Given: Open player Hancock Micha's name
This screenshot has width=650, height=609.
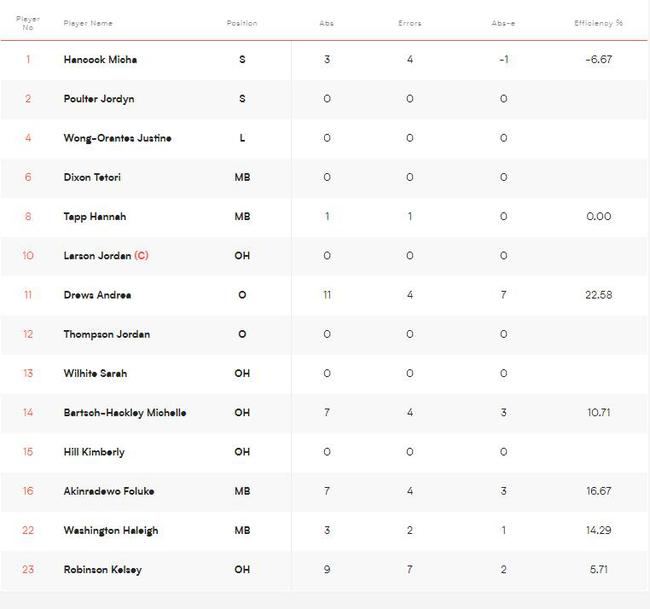Looking at the screenshot, I should coord(100,60).
